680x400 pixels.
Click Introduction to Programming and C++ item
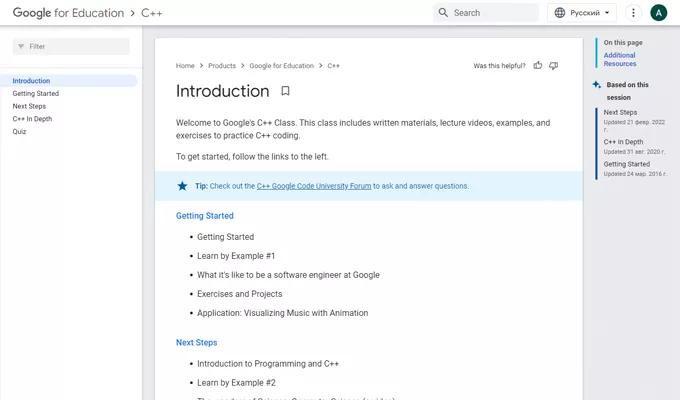click(x=268, y=364)
